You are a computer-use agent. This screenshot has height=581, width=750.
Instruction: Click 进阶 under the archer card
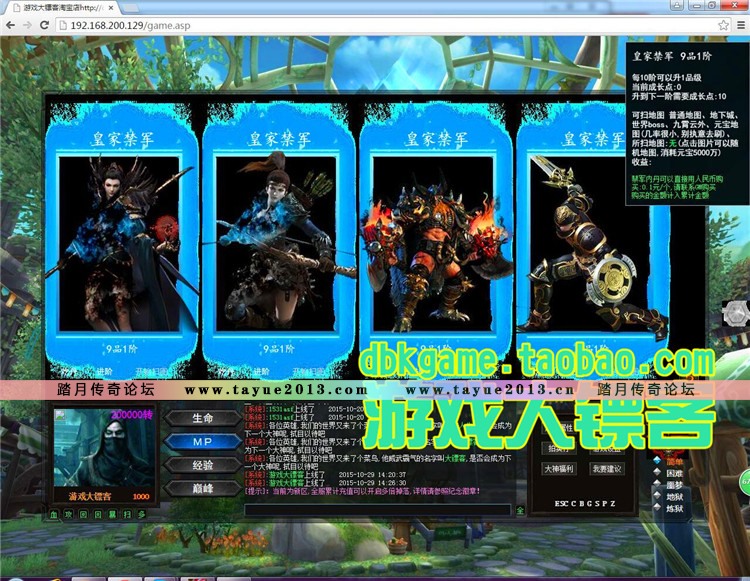point(262,371)
